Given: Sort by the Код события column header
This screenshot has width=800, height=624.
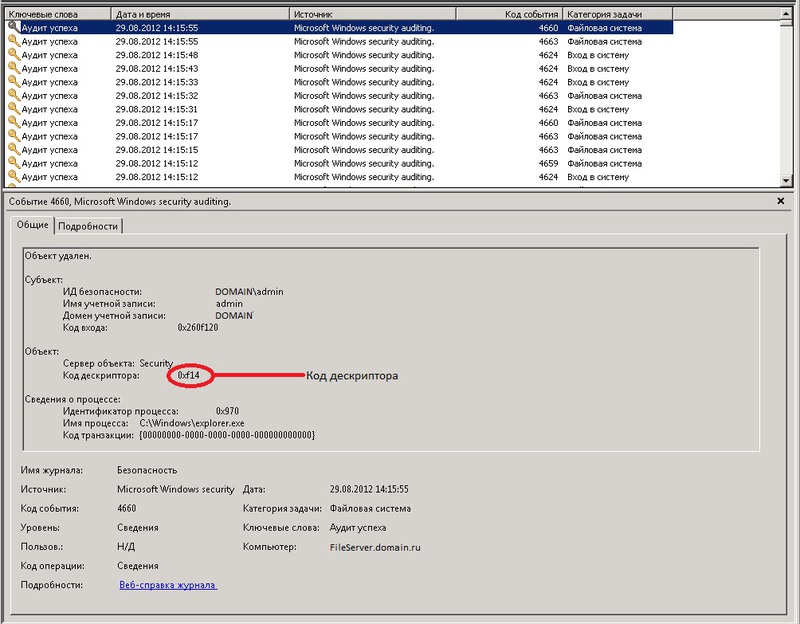Looking at the screenshot, I should pos(509,15).
